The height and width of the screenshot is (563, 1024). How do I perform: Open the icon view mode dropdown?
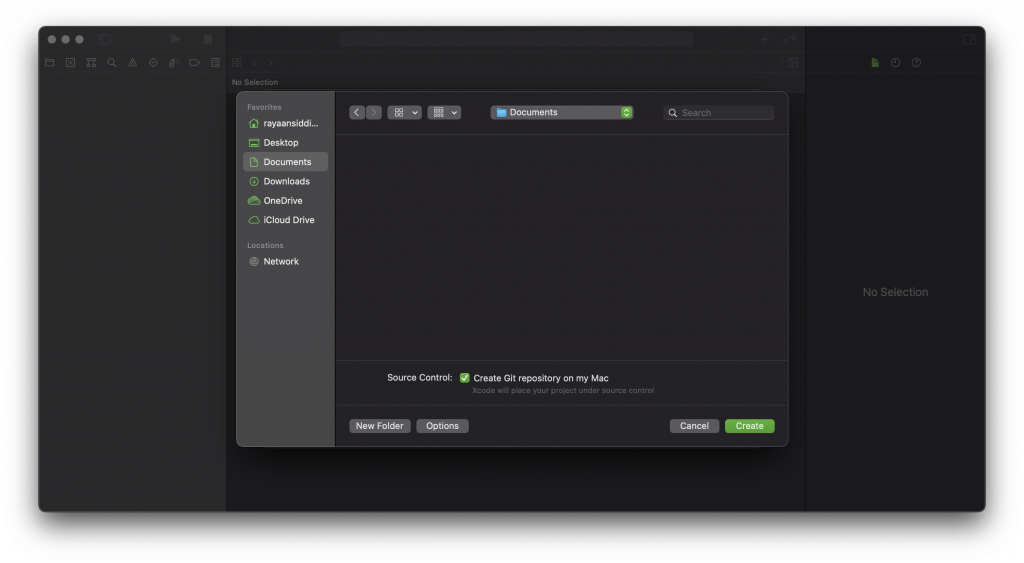coord(404,112)
